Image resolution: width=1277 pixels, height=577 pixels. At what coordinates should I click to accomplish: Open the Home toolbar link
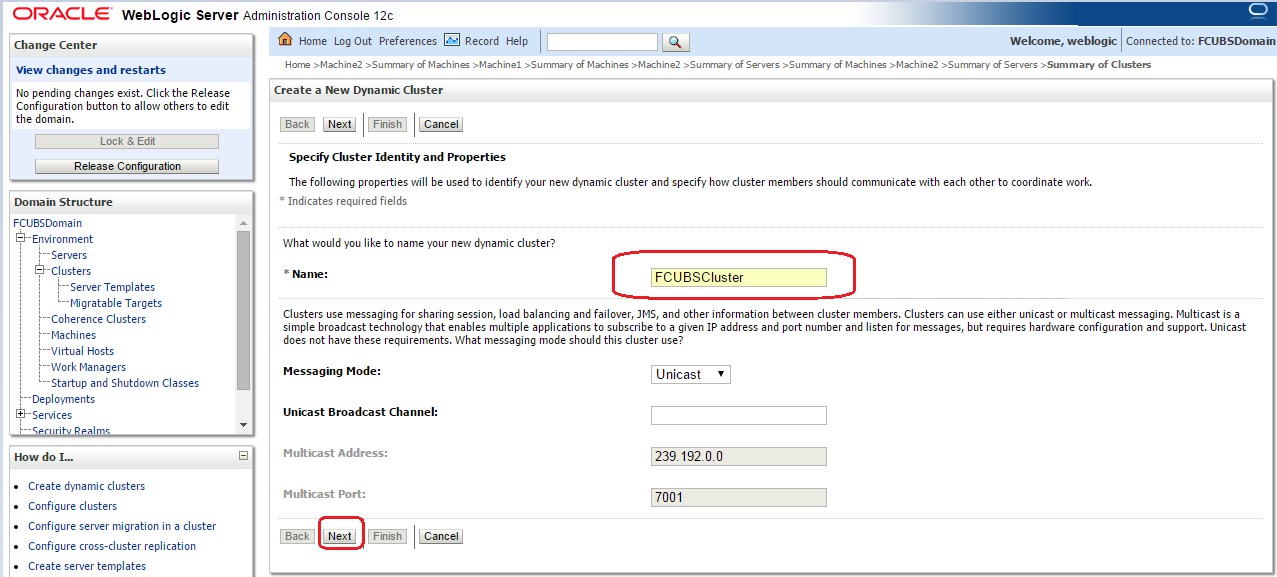313,41
